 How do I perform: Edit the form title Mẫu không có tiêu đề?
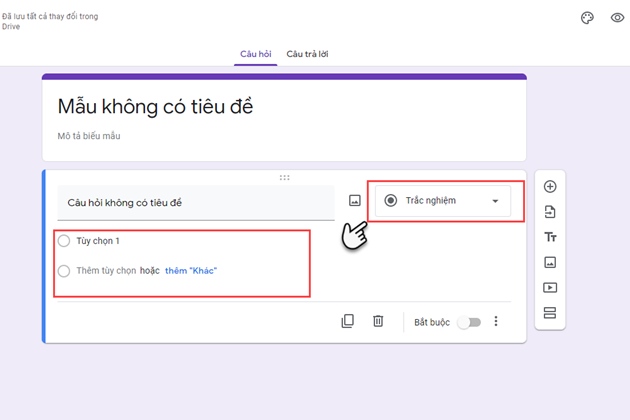click(155, 107)
